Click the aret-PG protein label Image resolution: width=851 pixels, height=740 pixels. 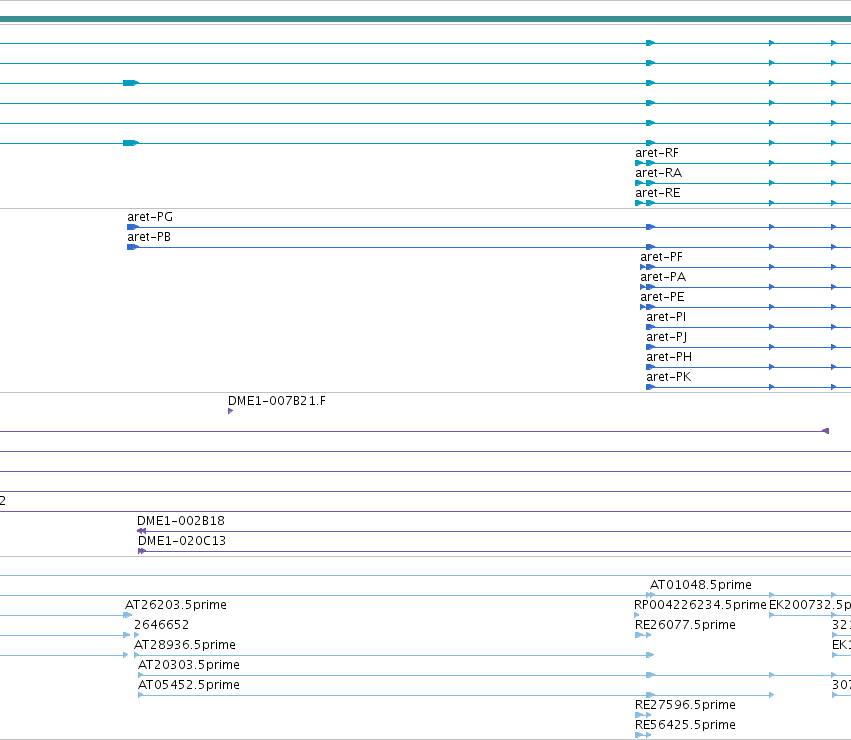[150, 217]
